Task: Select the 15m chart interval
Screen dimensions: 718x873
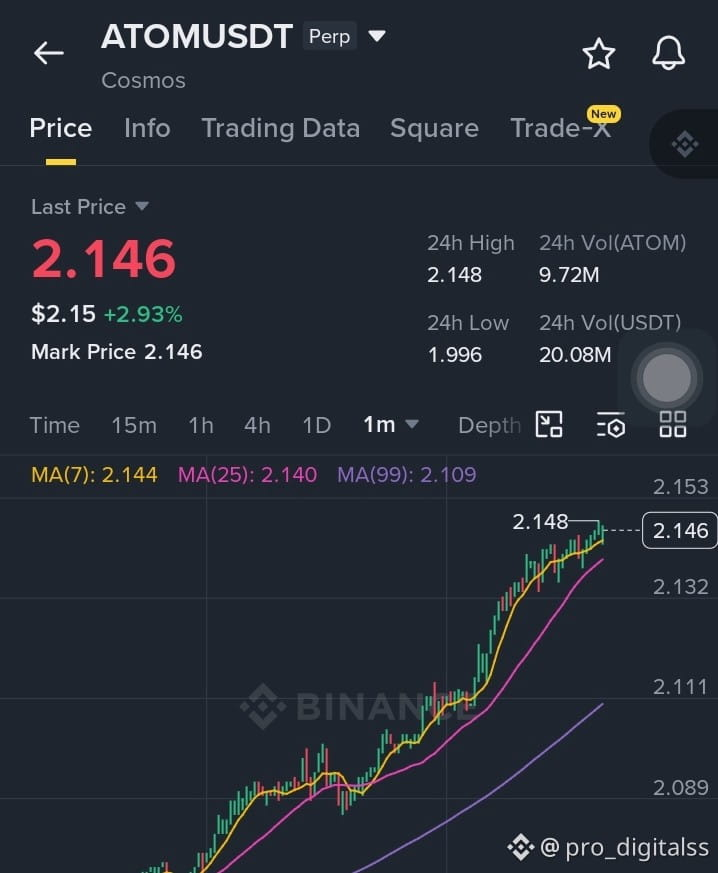Action: (x=134, y=425)
